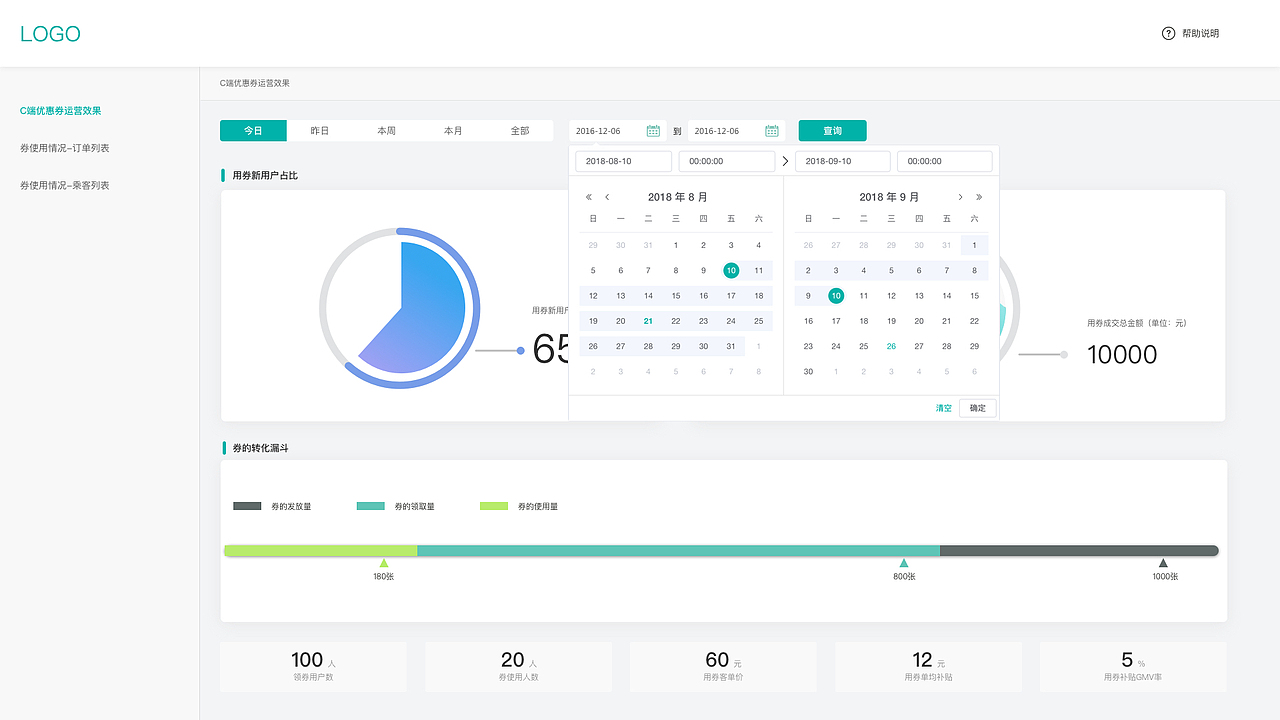1280x720 pixels.
Task: Click the 10000 total amount value
Action: [1122, 354]
